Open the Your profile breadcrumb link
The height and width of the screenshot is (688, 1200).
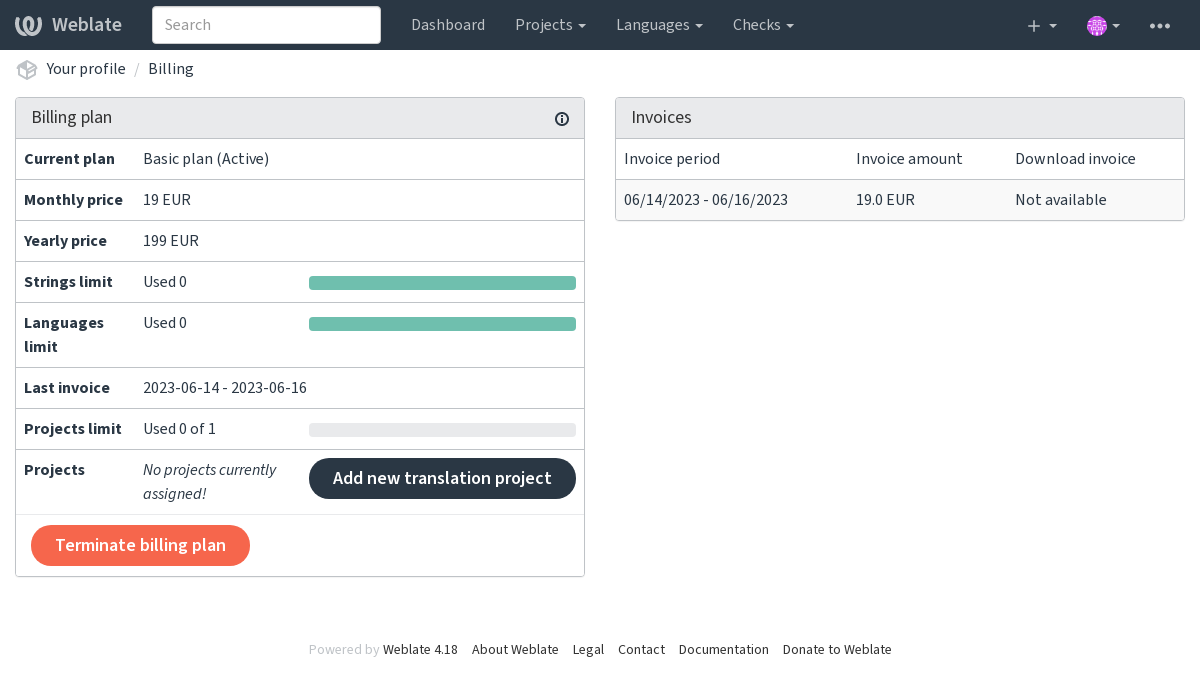click(x=86, y=69)
